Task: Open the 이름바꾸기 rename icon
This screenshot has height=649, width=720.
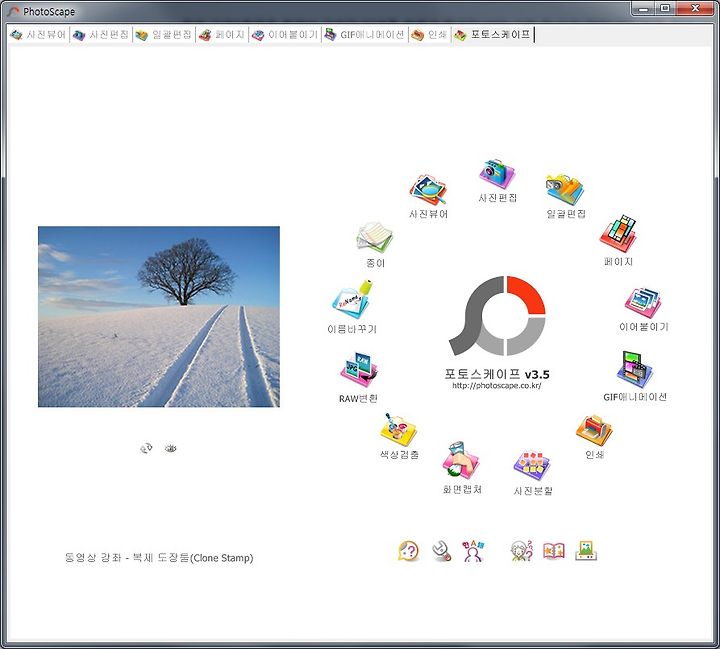Action: click(352, 299)
